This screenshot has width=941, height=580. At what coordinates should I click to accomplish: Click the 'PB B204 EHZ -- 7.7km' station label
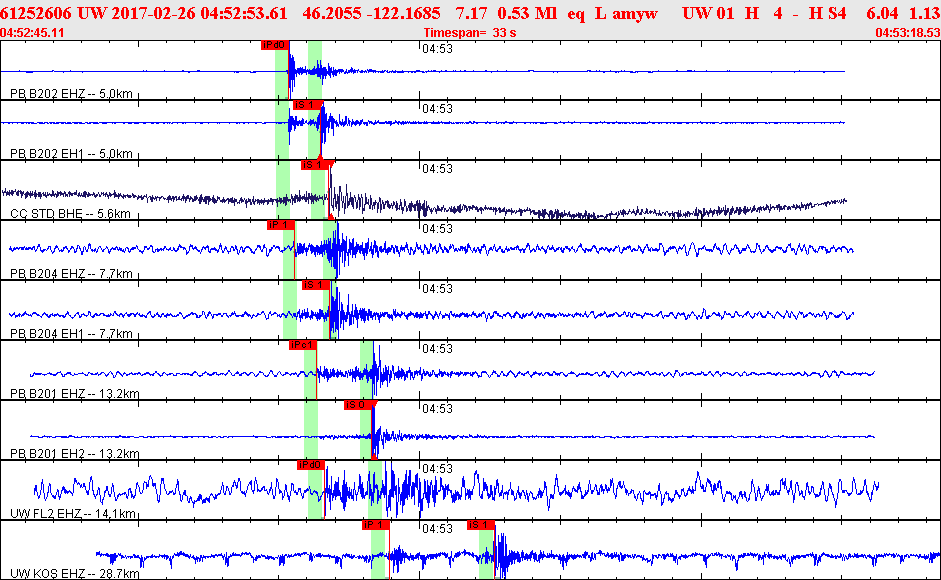[x=71, y=274]
